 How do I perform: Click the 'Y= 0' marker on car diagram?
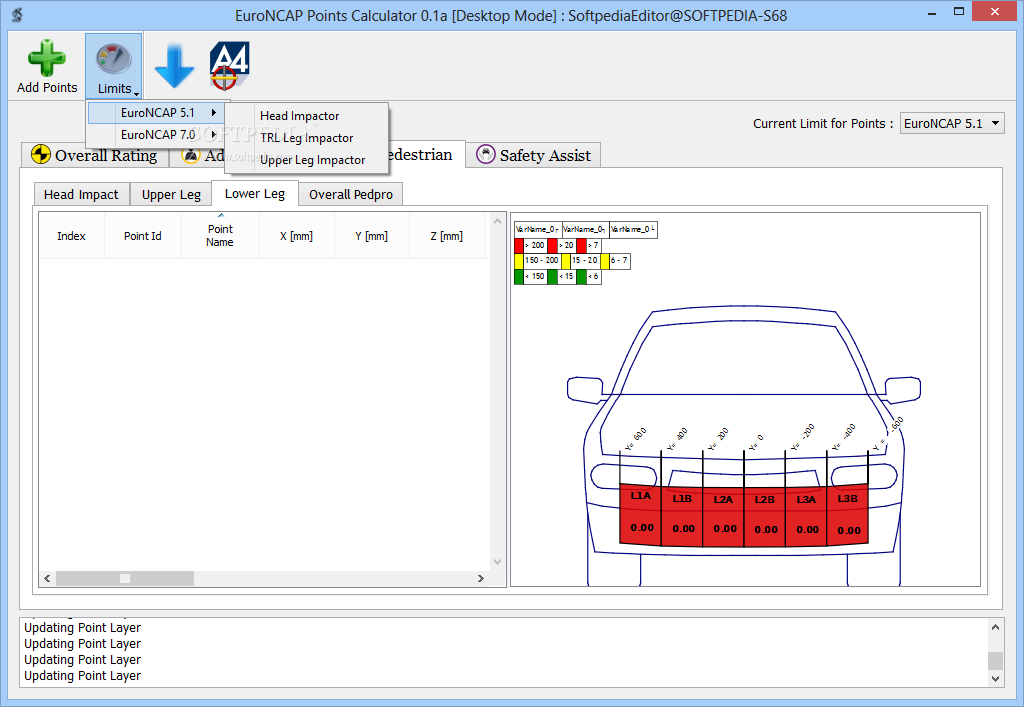click(756, 443)
